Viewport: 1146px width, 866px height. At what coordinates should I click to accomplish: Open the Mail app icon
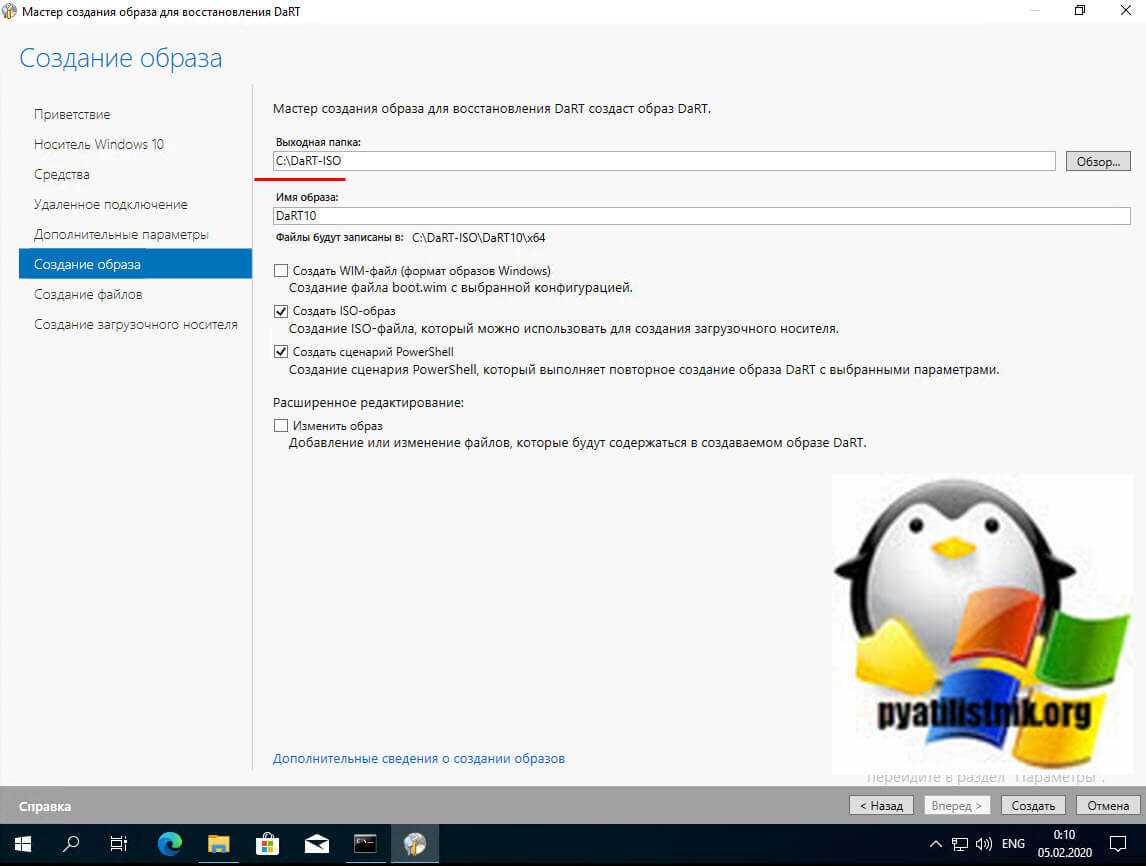tap(317, 843)
